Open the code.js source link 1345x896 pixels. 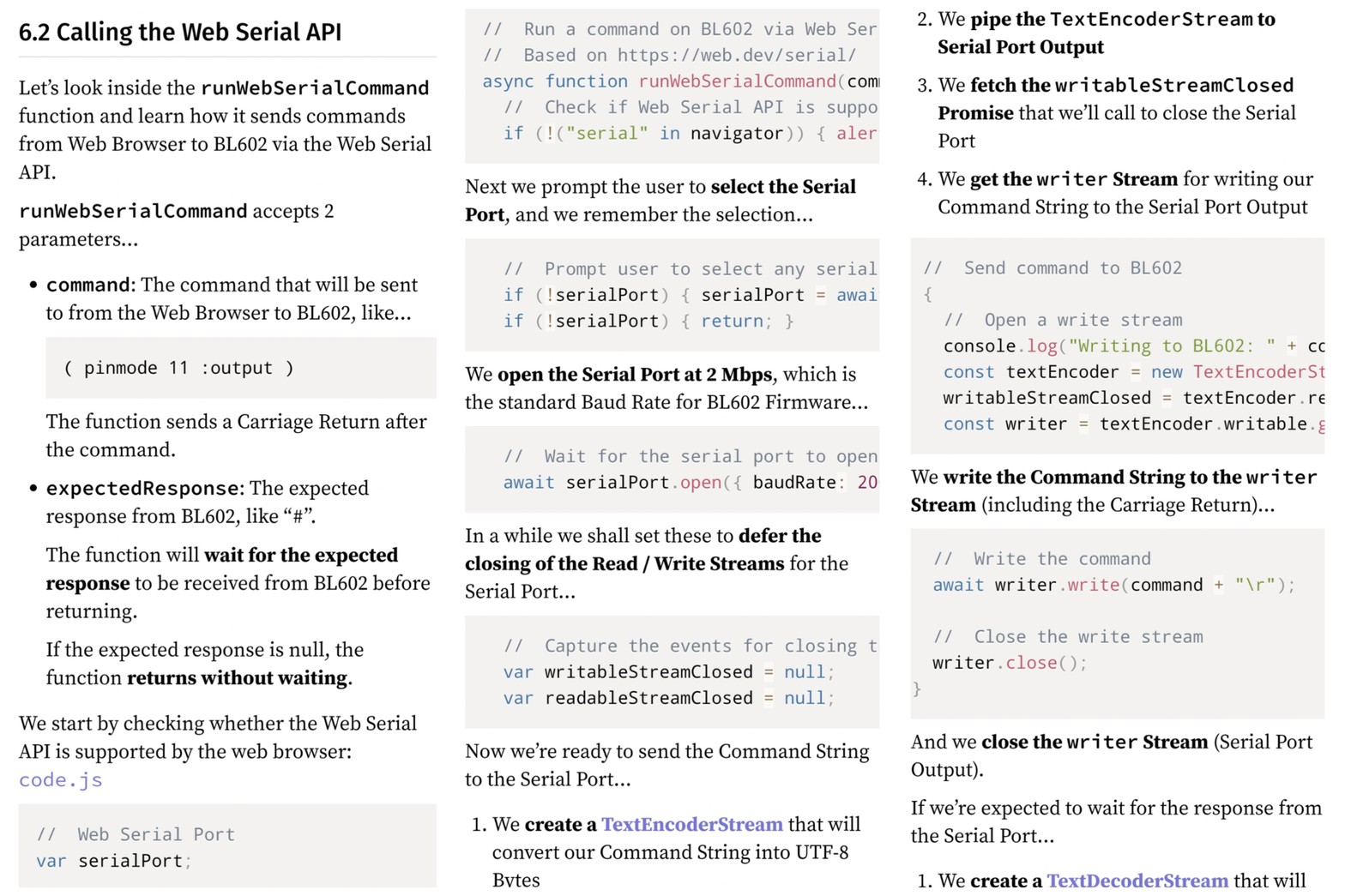[x=60, y=780]
